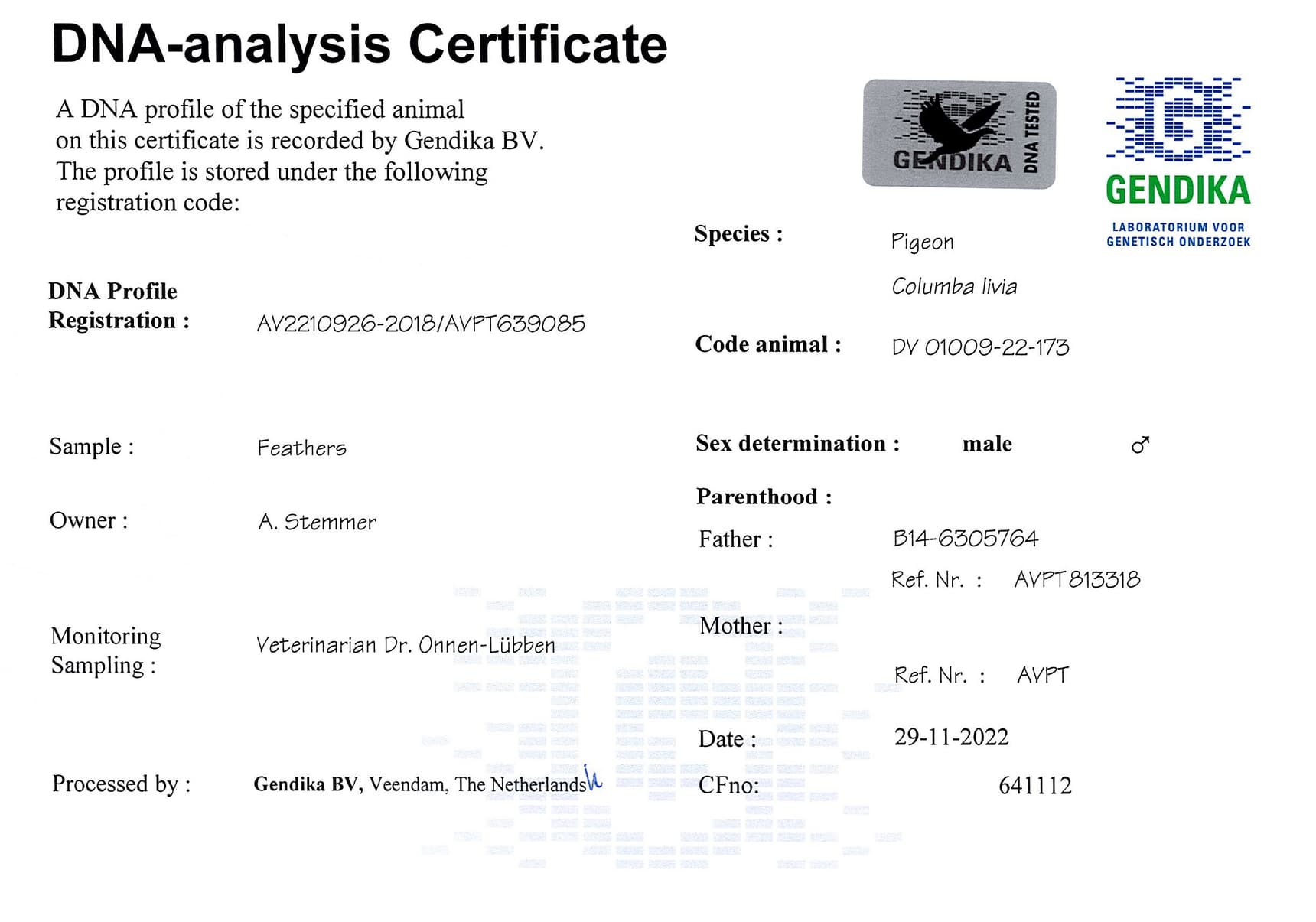
Task: Click the date 29-11-2022
Action: click(x=951, y=737)
